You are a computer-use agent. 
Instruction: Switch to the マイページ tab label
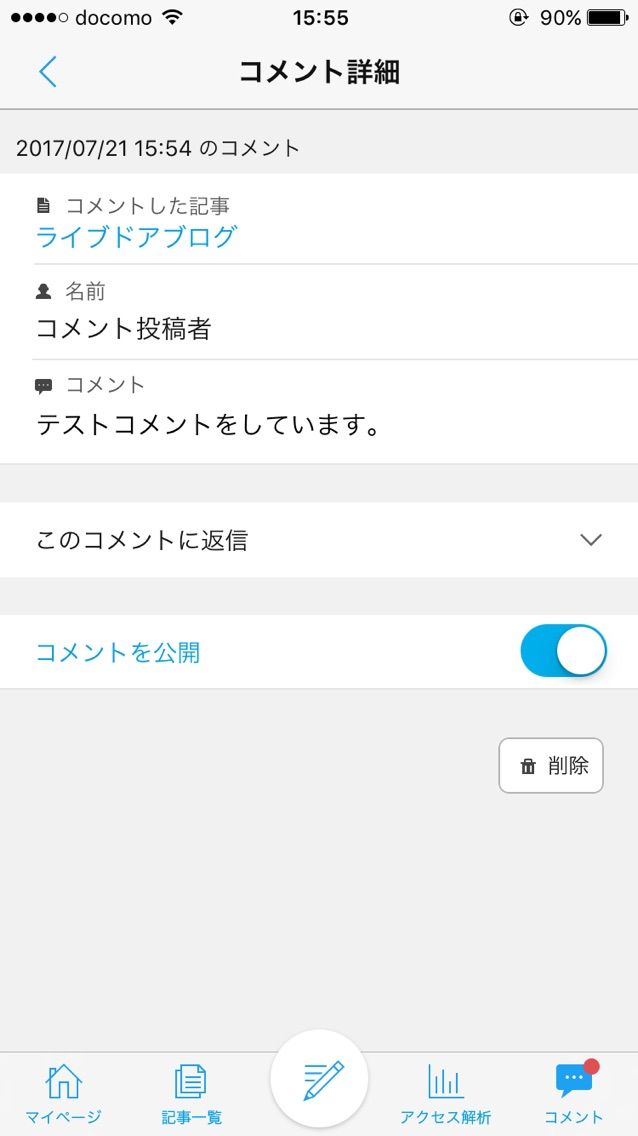pyautogui.click(x=63, y=1117)
